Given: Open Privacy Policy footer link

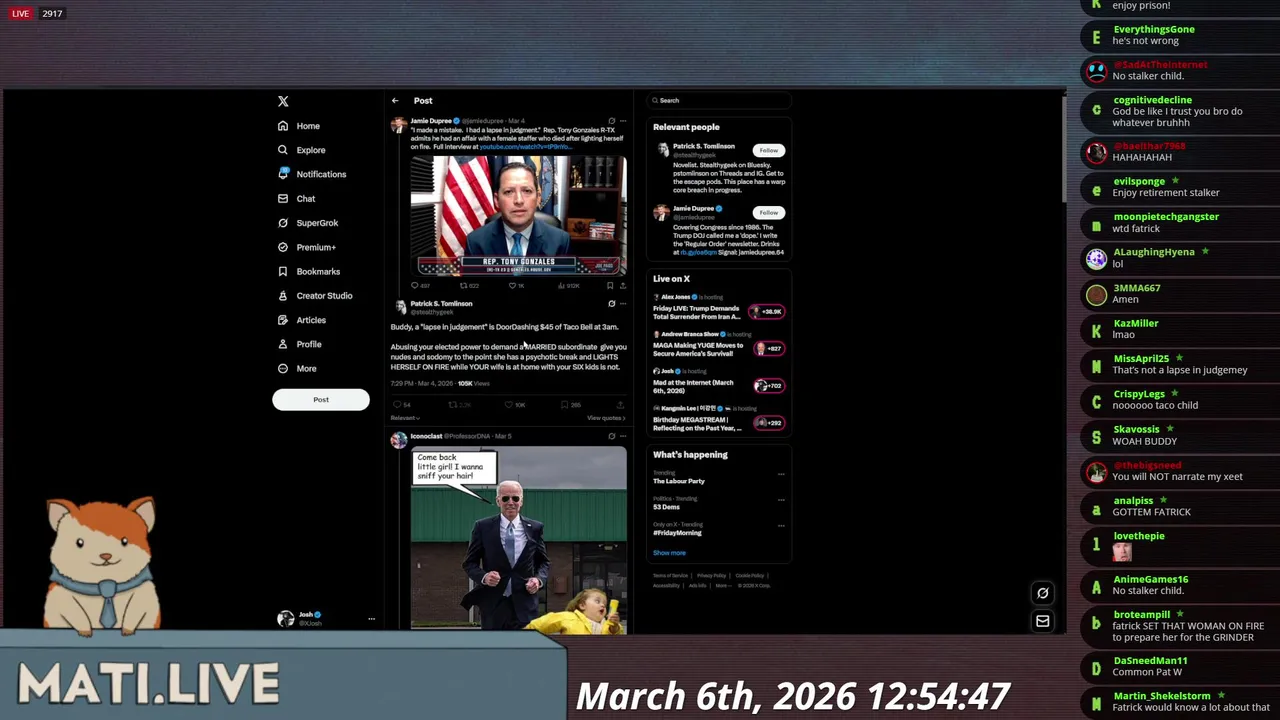Looking at the screenshot, I should pos(711,576).
